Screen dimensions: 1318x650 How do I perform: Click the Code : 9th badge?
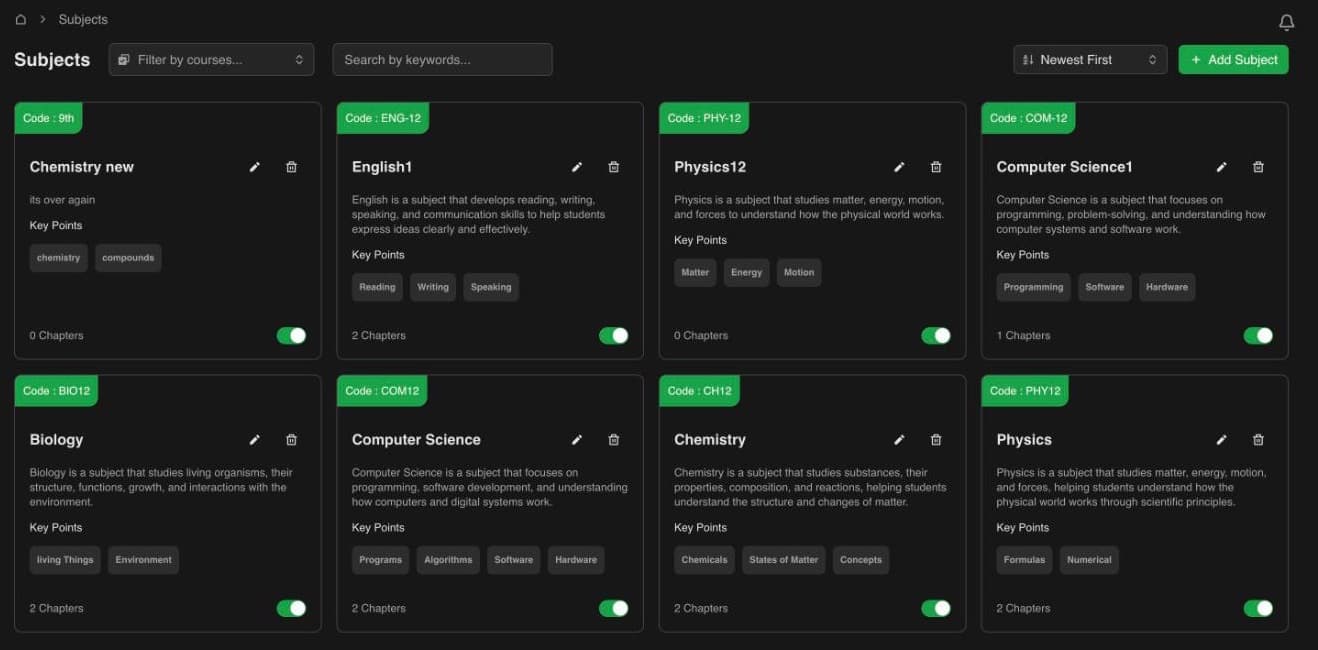(x=49, y=118)
